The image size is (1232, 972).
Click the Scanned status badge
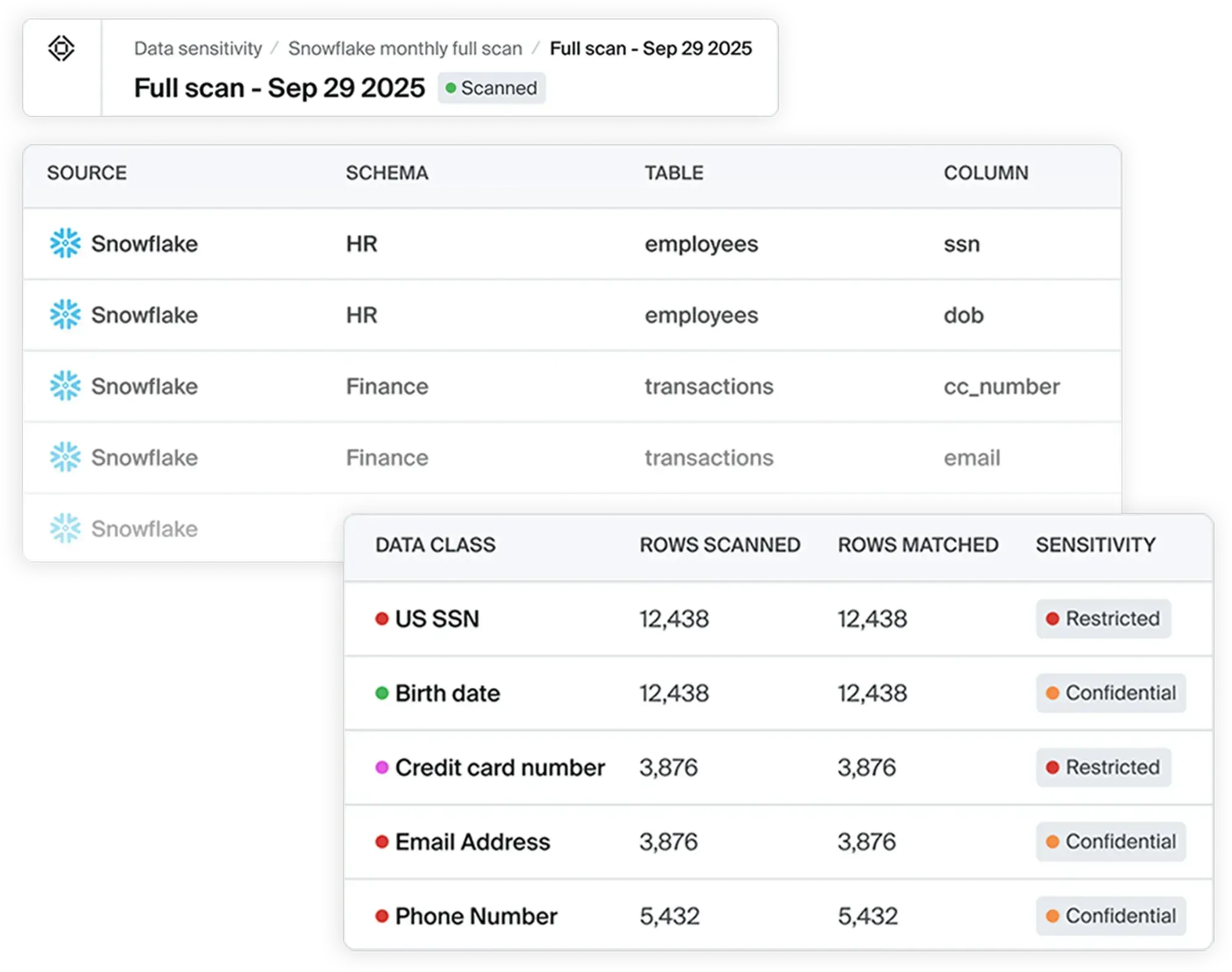[492, 88]
